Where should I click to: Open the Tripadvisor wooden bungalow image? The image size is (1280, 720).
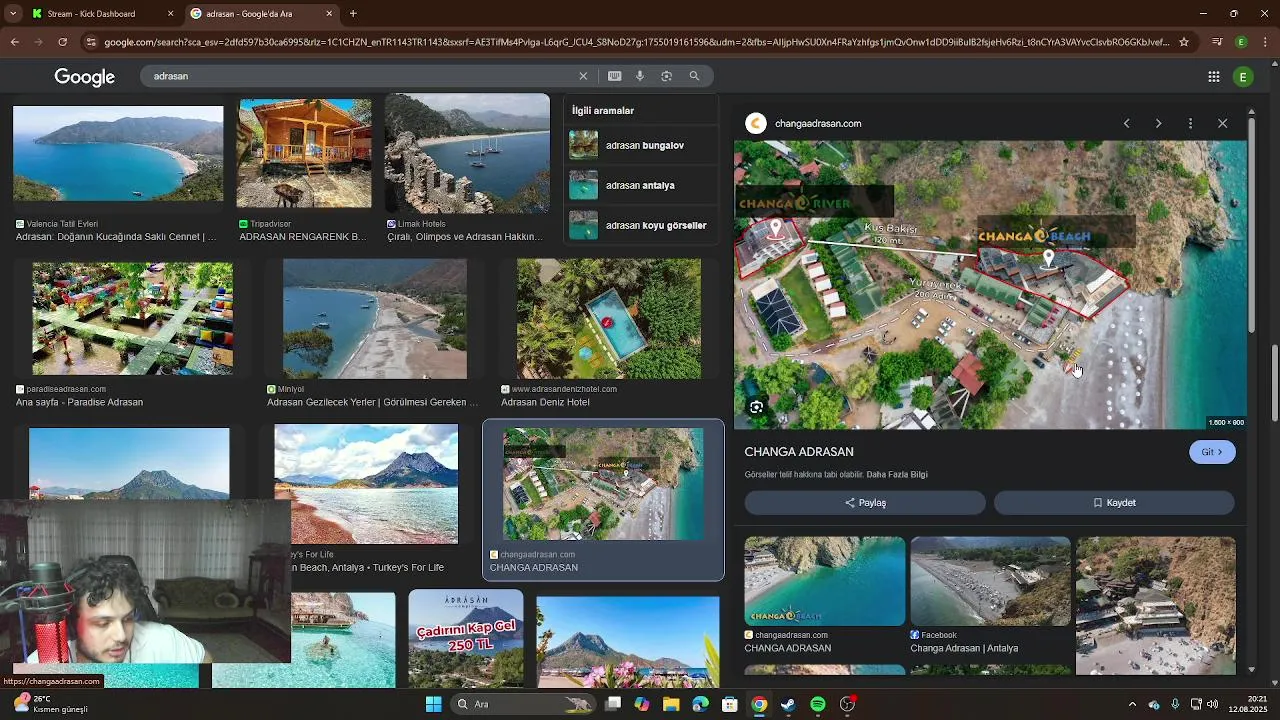[304, 153]
